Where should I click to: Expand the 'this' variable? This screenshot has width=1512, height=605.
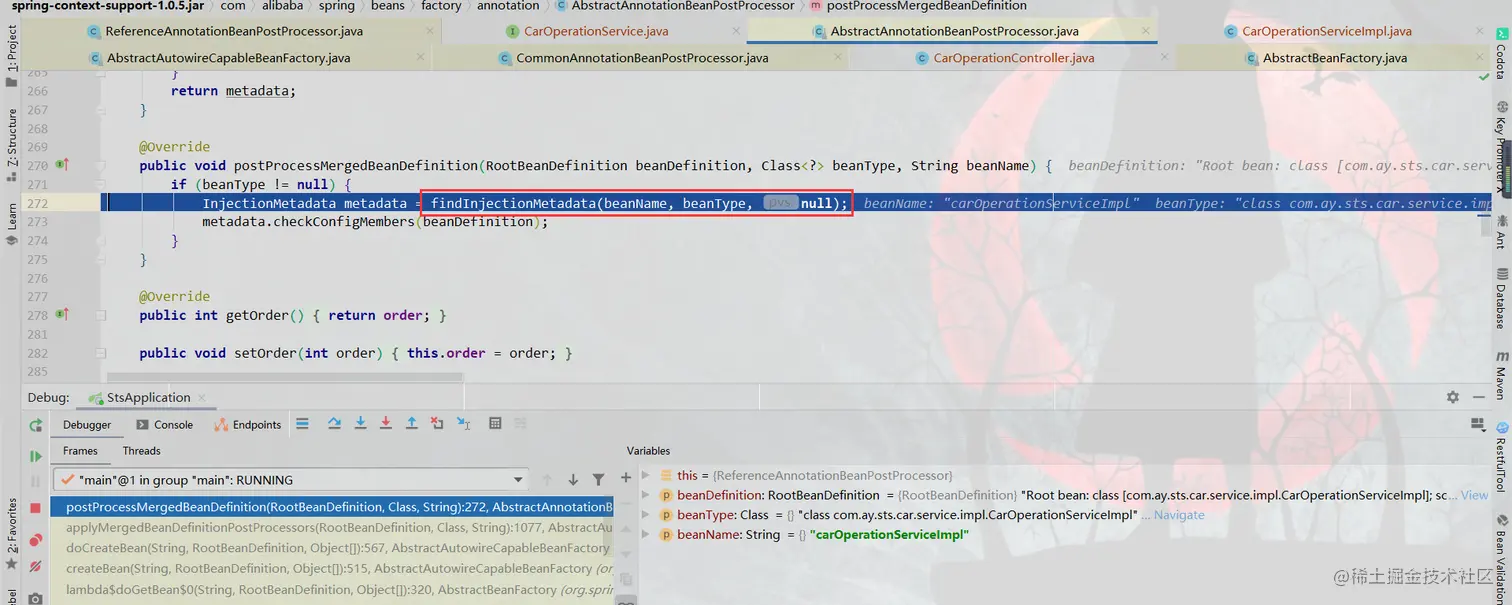point(646,475)
